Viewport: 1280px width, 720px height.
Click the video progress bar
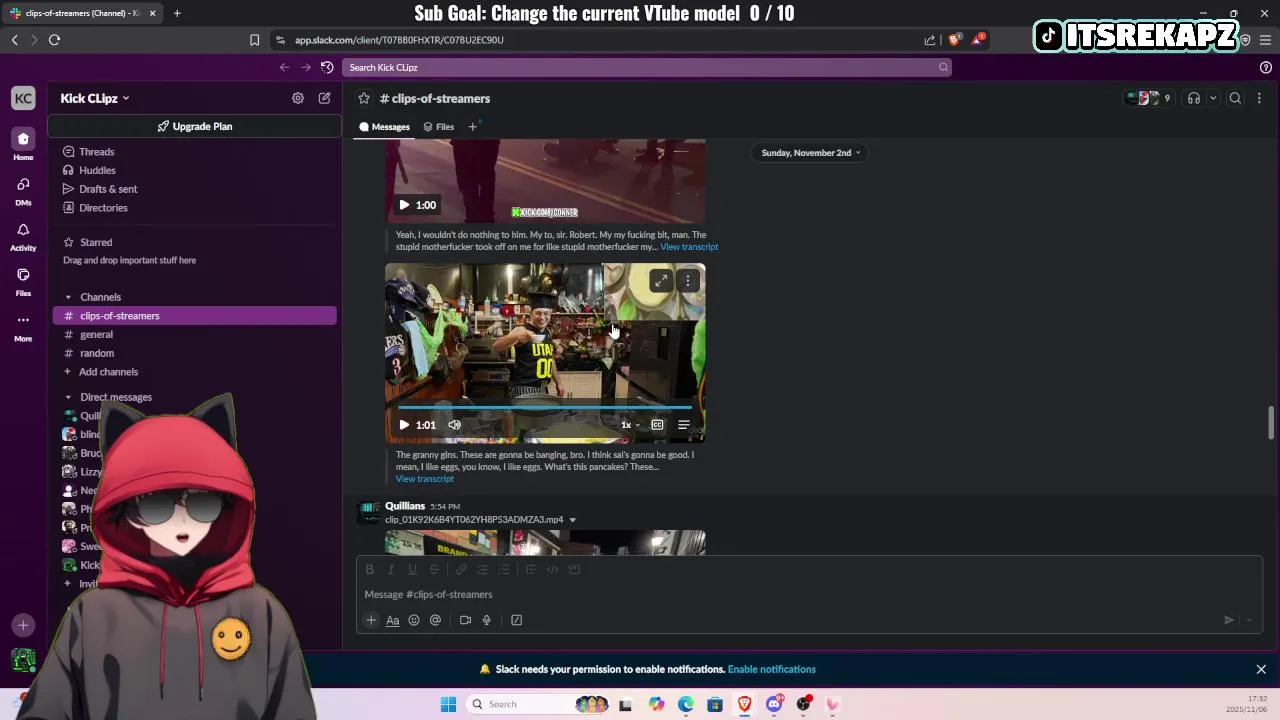click(x=545, y=407)
